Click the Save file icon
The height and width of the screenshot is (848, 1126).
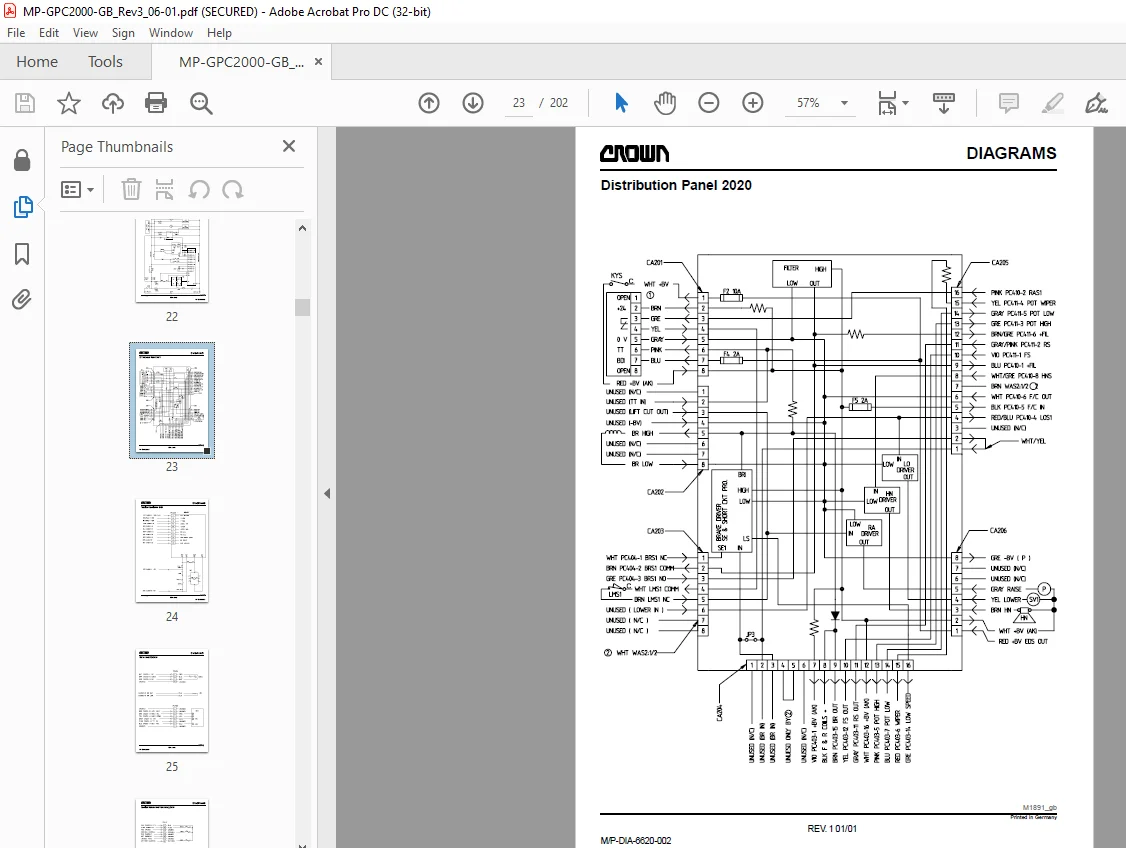tap(24, 103)
